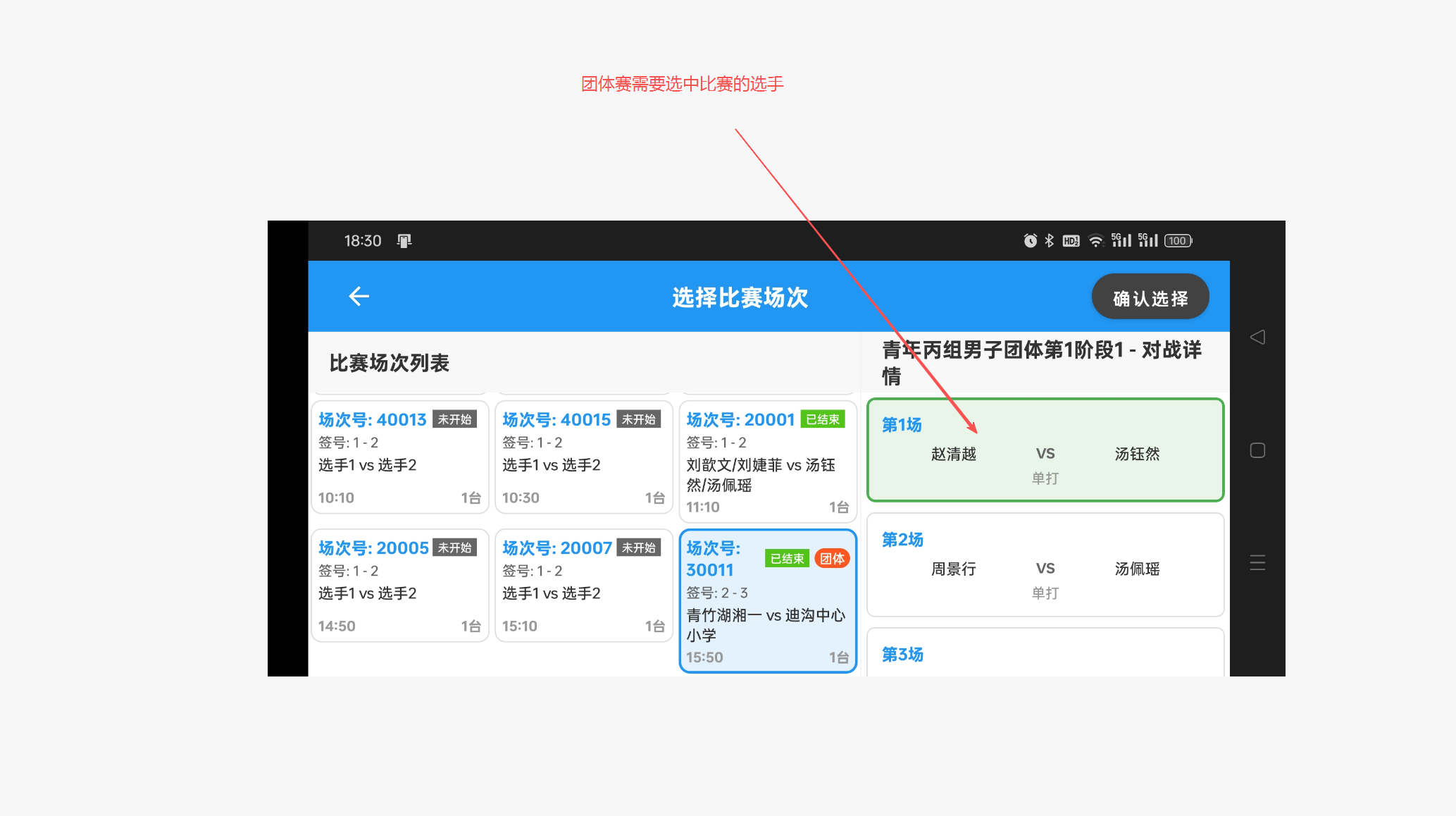Tap the 5G signal indicator
This screenshot has height=816, width=1456.
(x=1121, y=240)
